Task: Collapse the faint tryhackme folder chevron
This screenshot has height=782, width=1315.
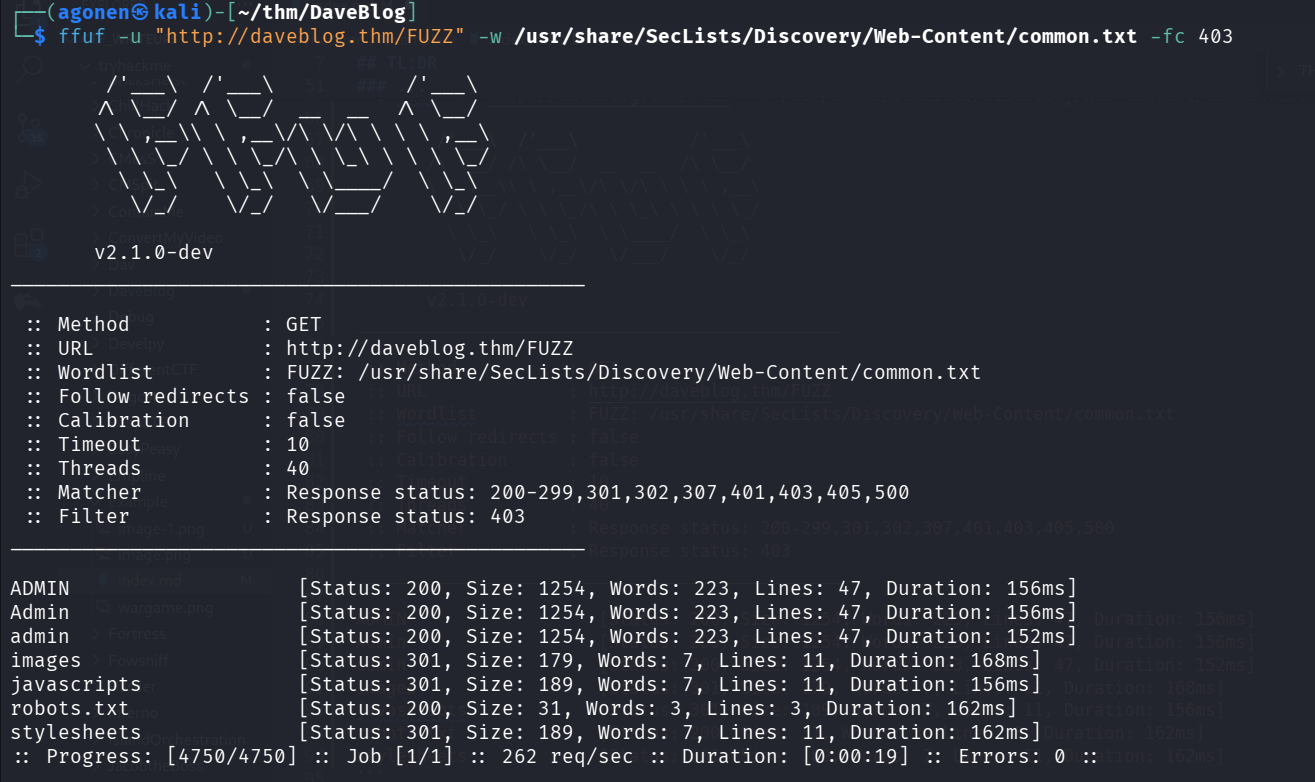Action: 85,66
